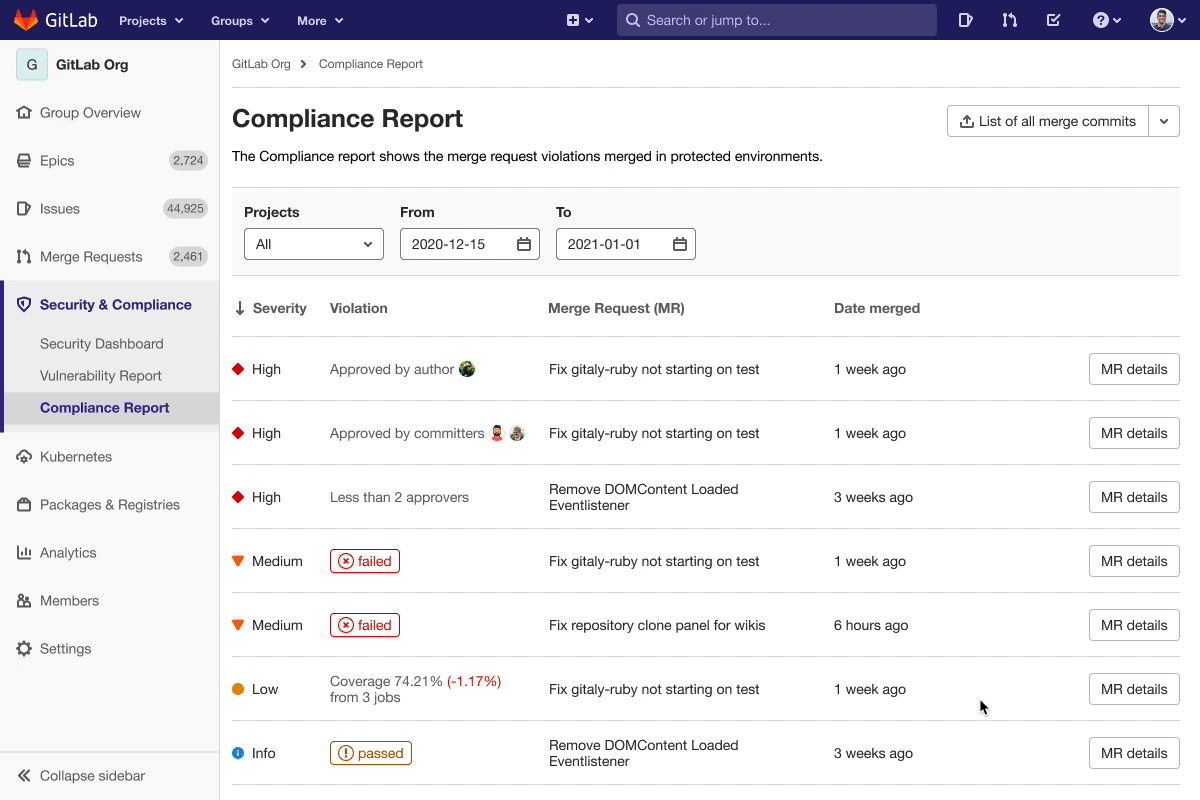Click the issues icon in the navbar

click(x=965, y=20)
